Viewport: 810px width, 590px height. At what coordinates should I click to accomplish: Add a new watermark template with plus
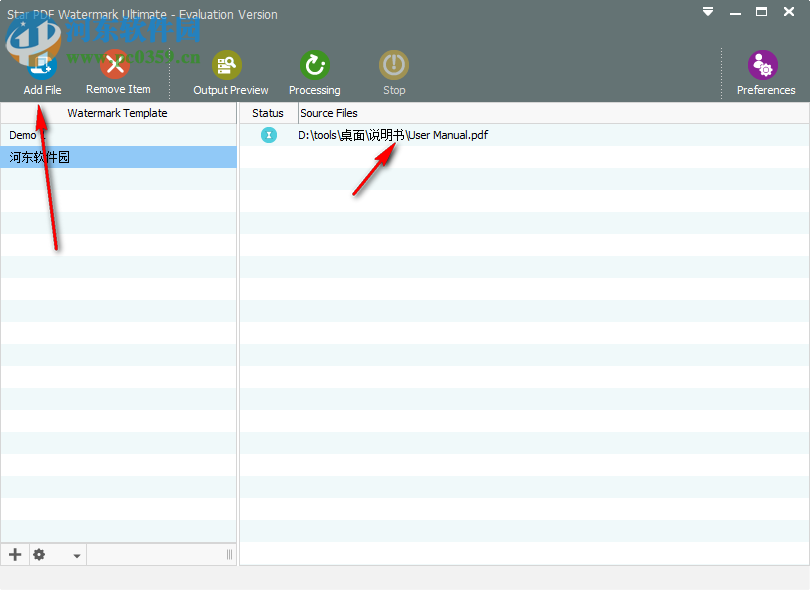[15, 555]
